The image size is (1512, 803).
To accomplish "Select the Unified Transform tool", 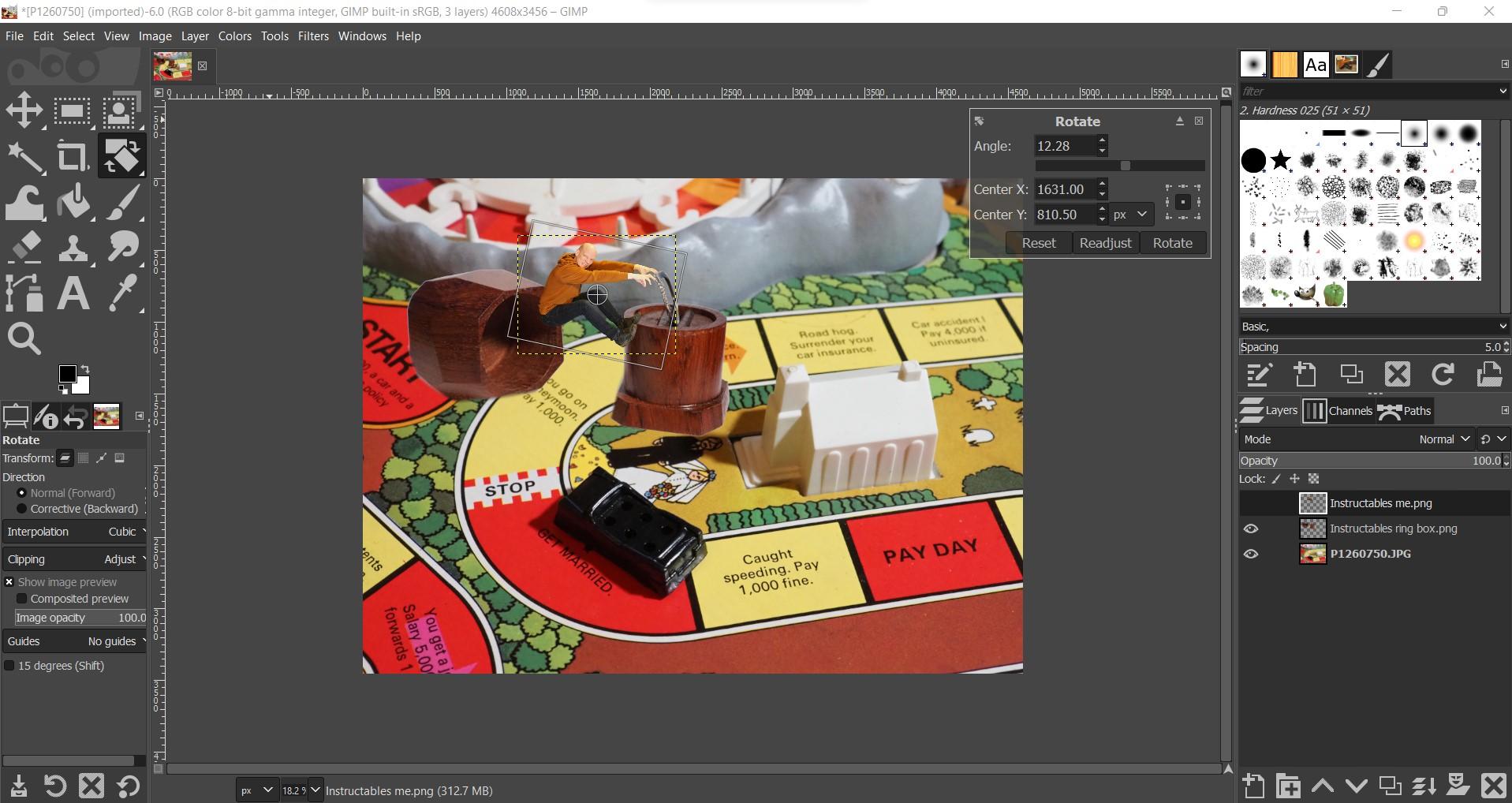I will click(121, 156).
